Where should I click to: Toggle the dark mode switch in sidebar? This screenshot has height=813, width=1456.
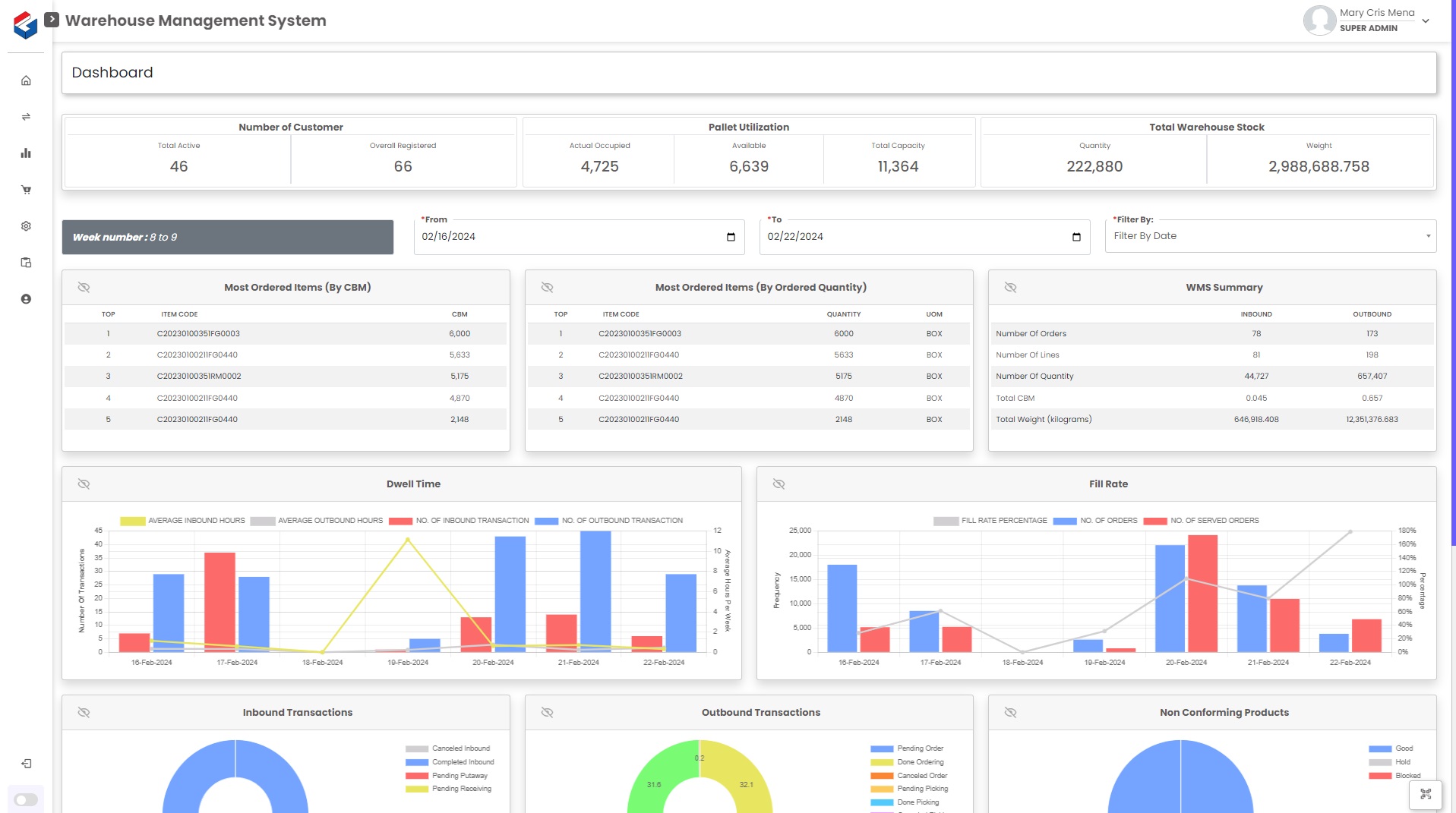click(x=26, y=800)
